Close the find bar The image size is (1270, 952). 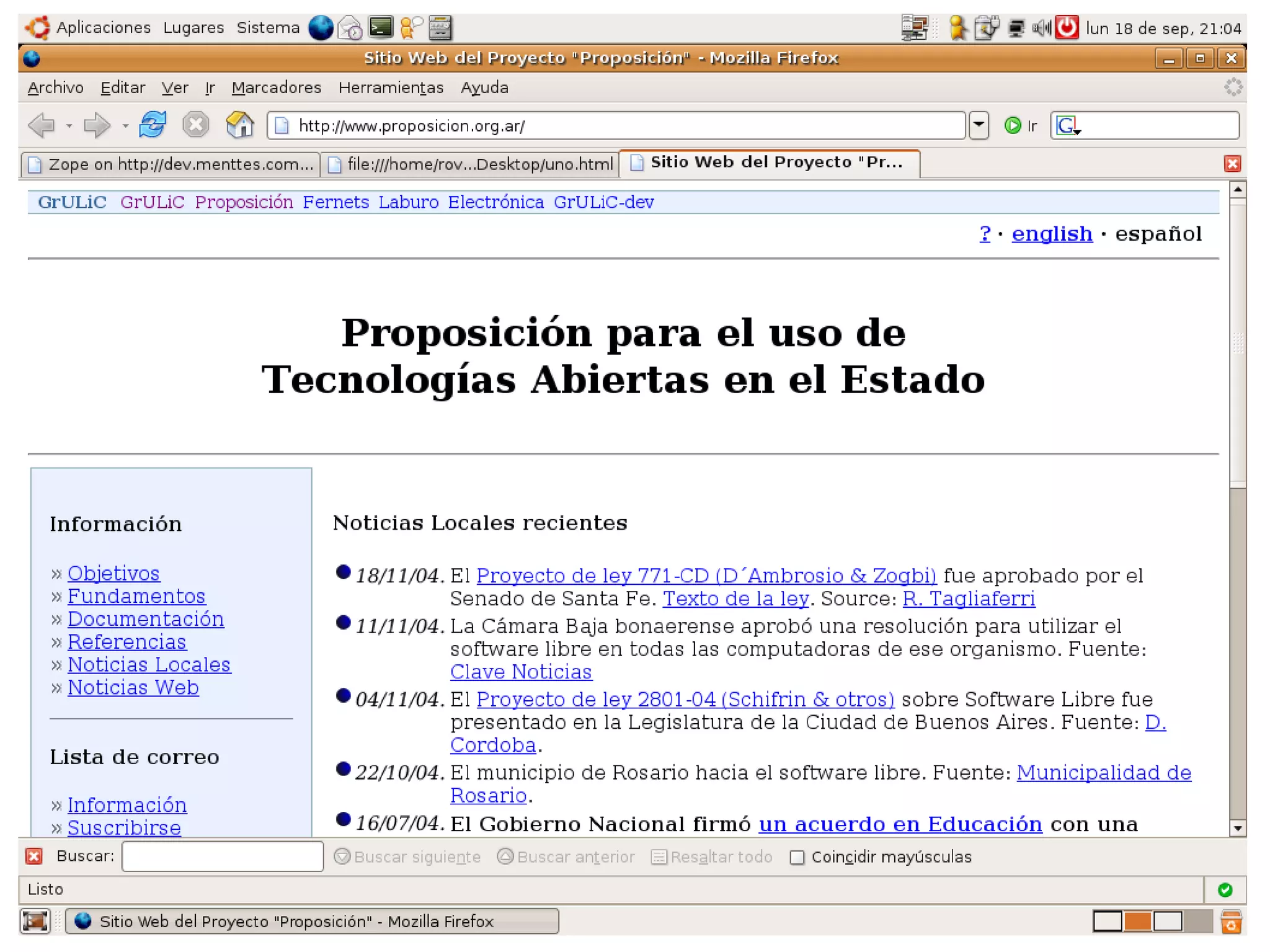point(34,856)
